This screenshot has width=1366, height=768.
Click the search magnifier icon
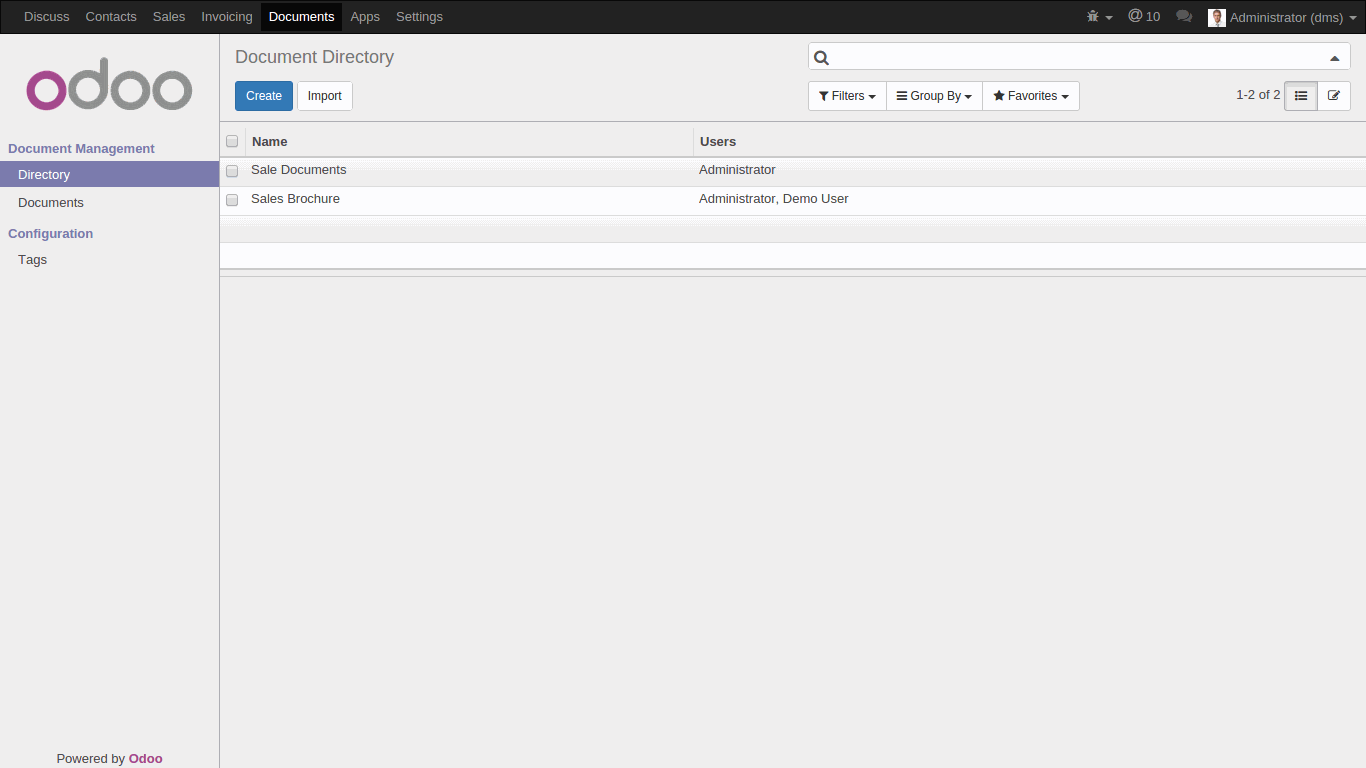[x=821, y=58]
